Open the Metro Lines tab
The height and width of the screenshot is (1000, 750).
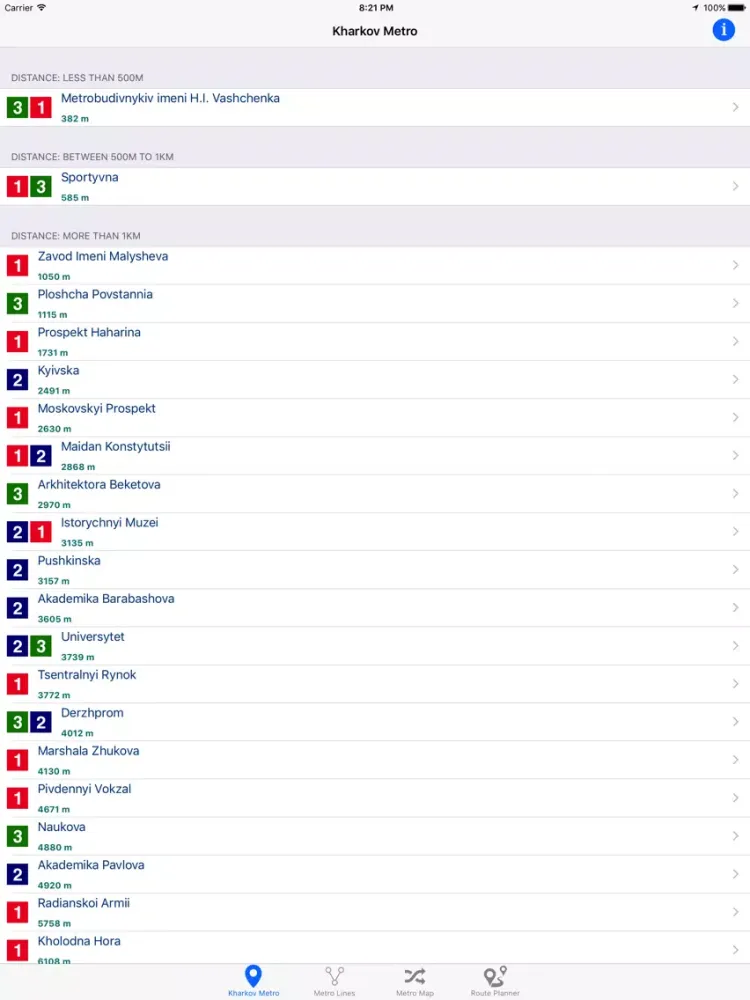click(334, 980)
